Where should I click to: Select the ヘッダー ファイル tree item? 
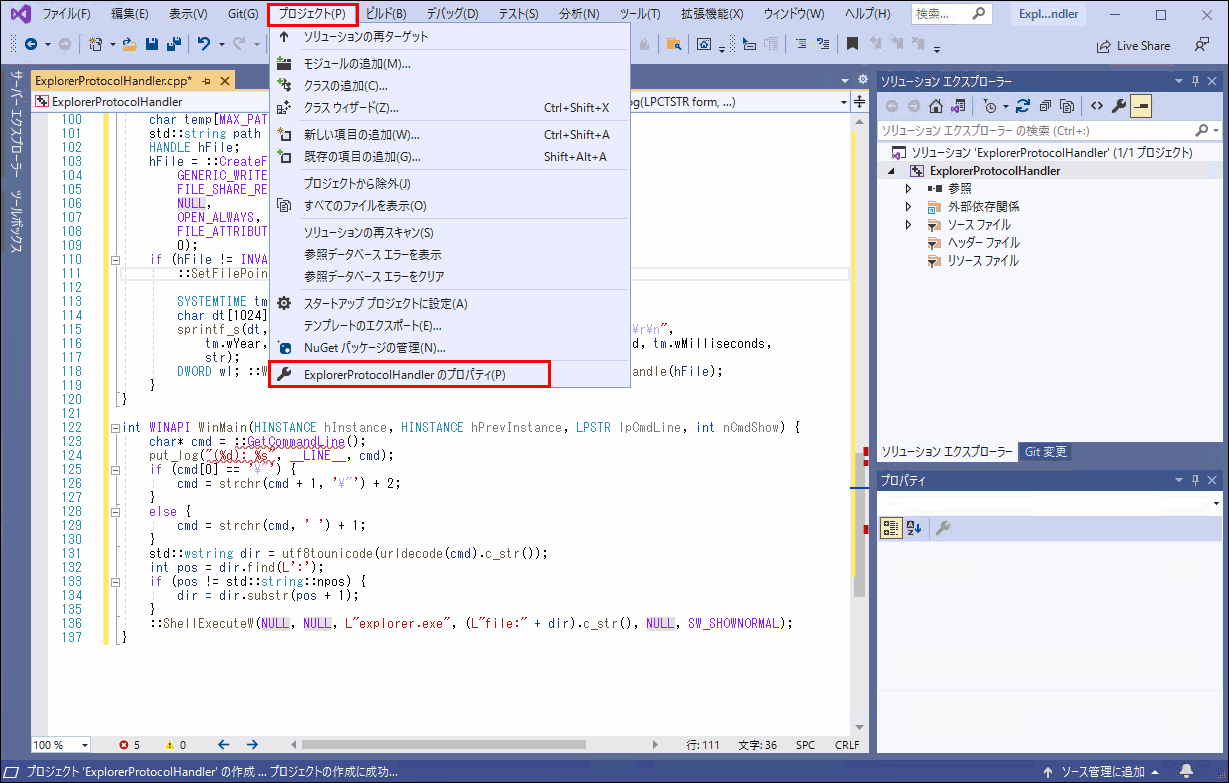(983, 242)
